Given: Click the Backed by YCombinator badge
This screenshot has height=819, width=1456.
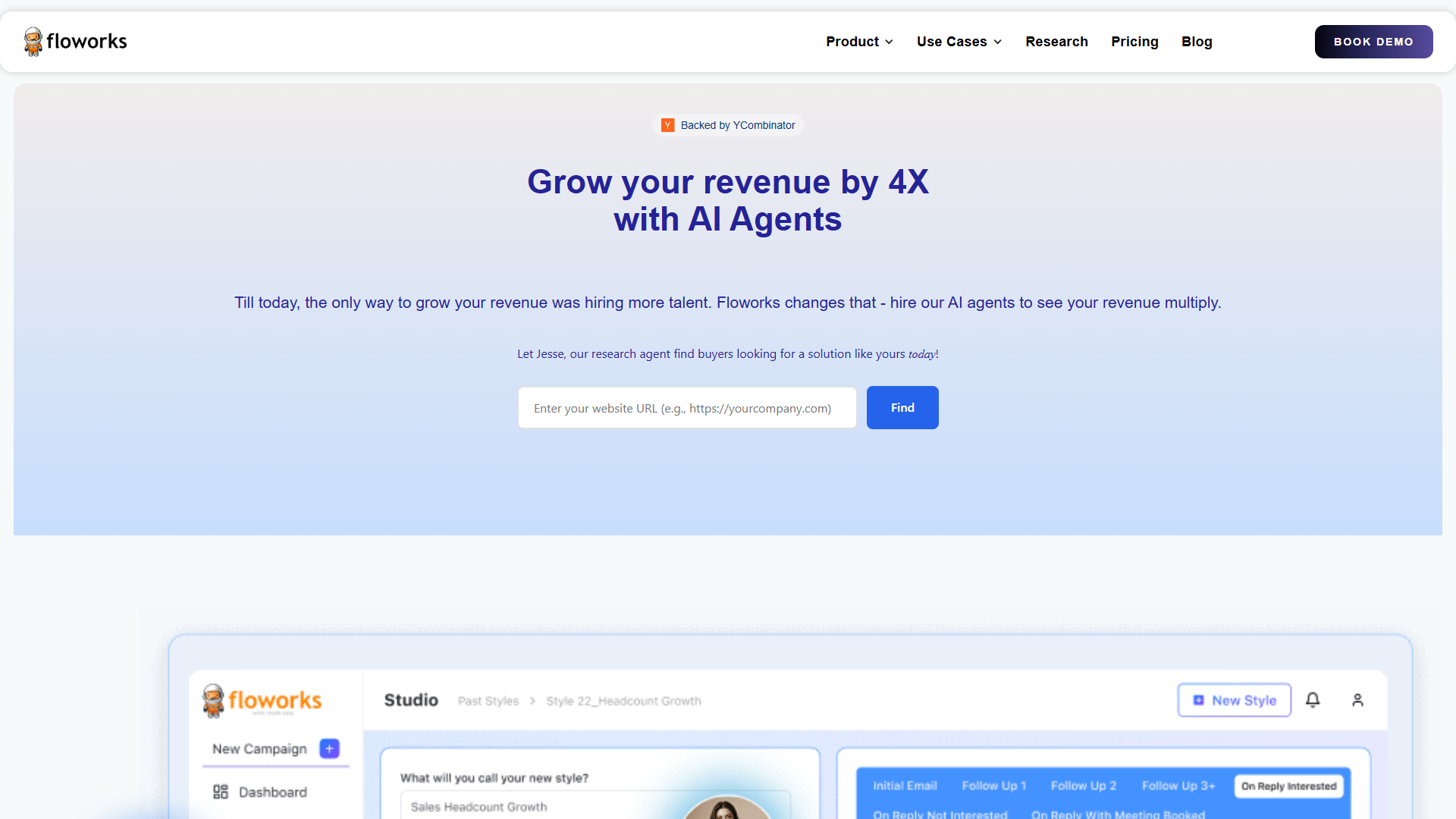Looking at the screenshot, I should pos(728,125).
